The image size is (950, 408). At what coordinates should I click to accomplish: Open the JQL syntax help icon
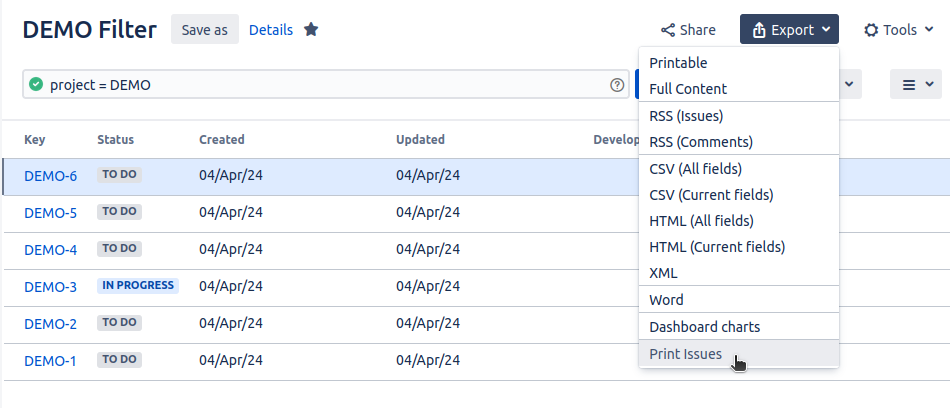(617, 85)
